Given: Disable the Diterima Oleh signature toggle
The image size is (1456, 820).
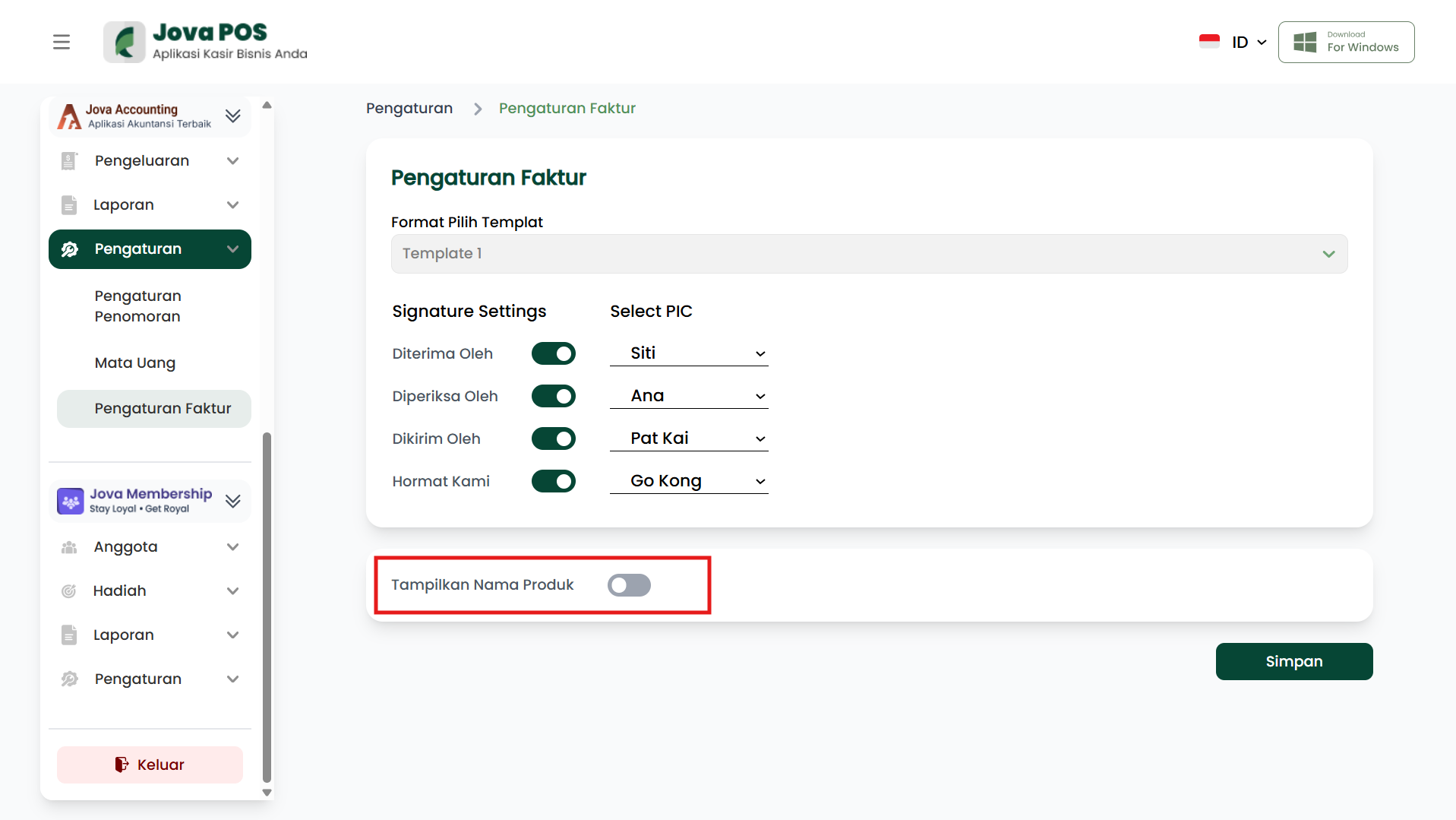Looking at the screenshot, I should pos(554,353).
